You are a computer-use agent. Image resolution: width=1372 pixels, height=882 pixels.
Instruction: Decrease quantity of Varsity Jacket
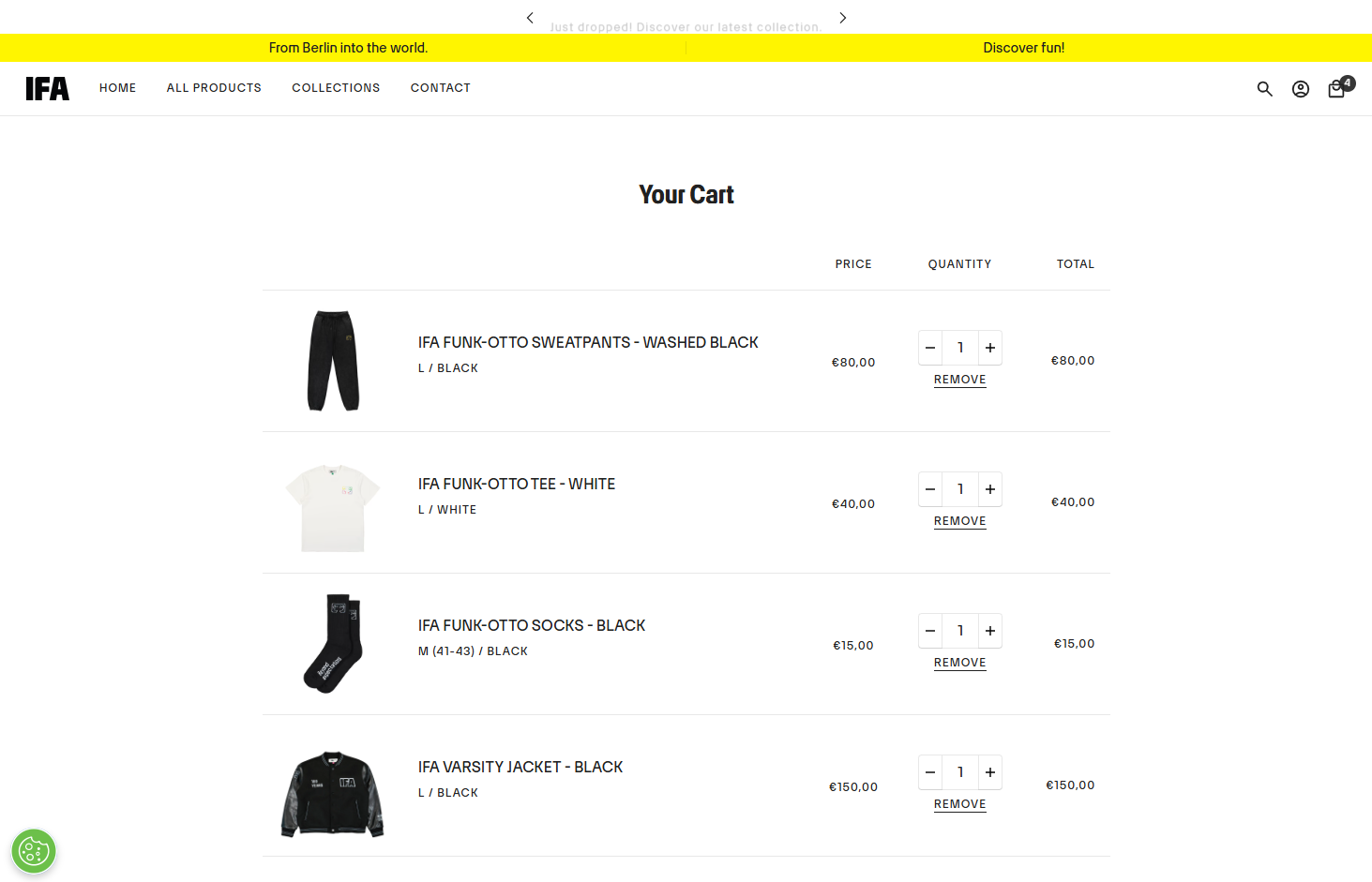tap(930, 772)
